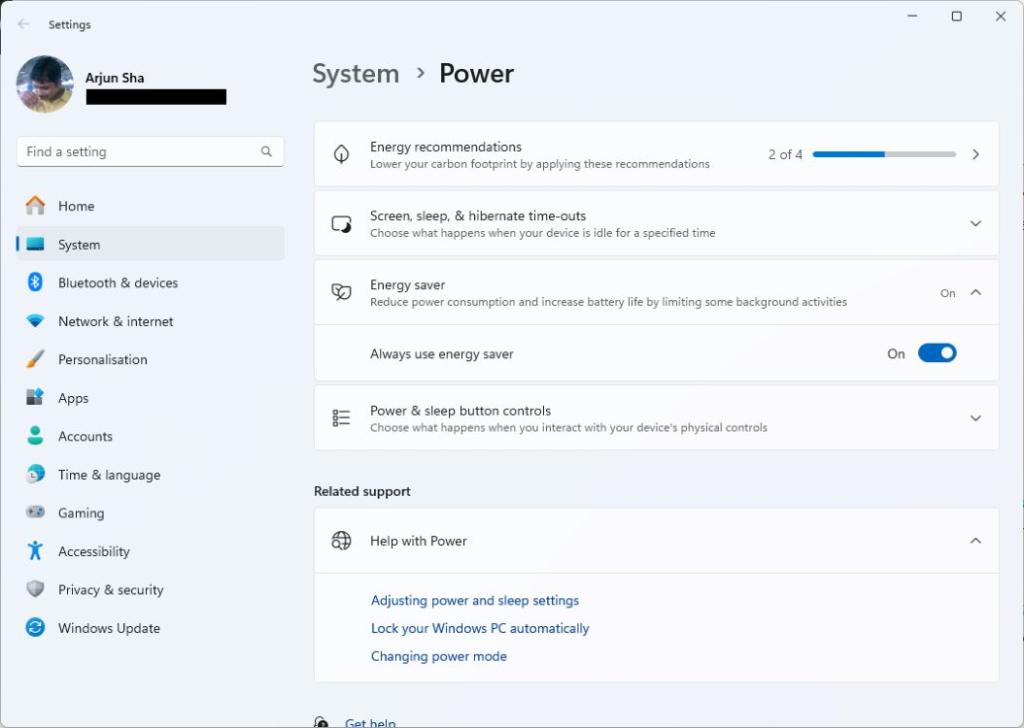Click System in the breadcrumb
The width and height of the screenshot is (1024, 728).
click(356, 73)
